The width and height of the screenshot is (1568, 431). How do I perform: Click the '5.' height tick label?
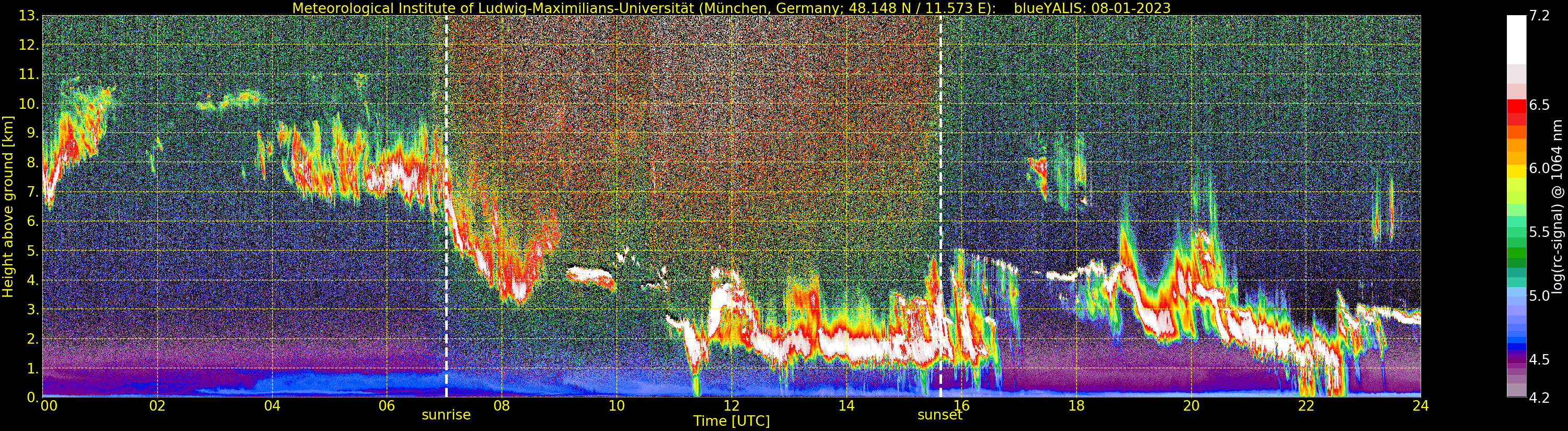click(x=33, y=251)
